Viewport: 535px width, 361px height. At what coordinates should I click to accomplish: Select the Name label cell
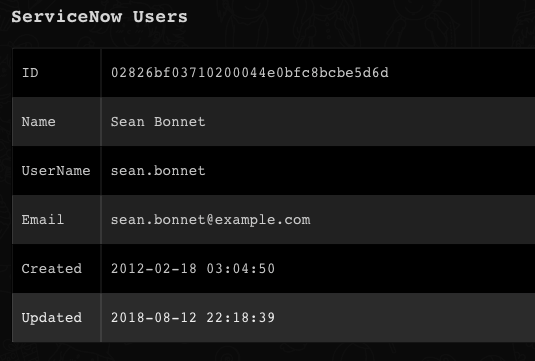click(57, 121)
